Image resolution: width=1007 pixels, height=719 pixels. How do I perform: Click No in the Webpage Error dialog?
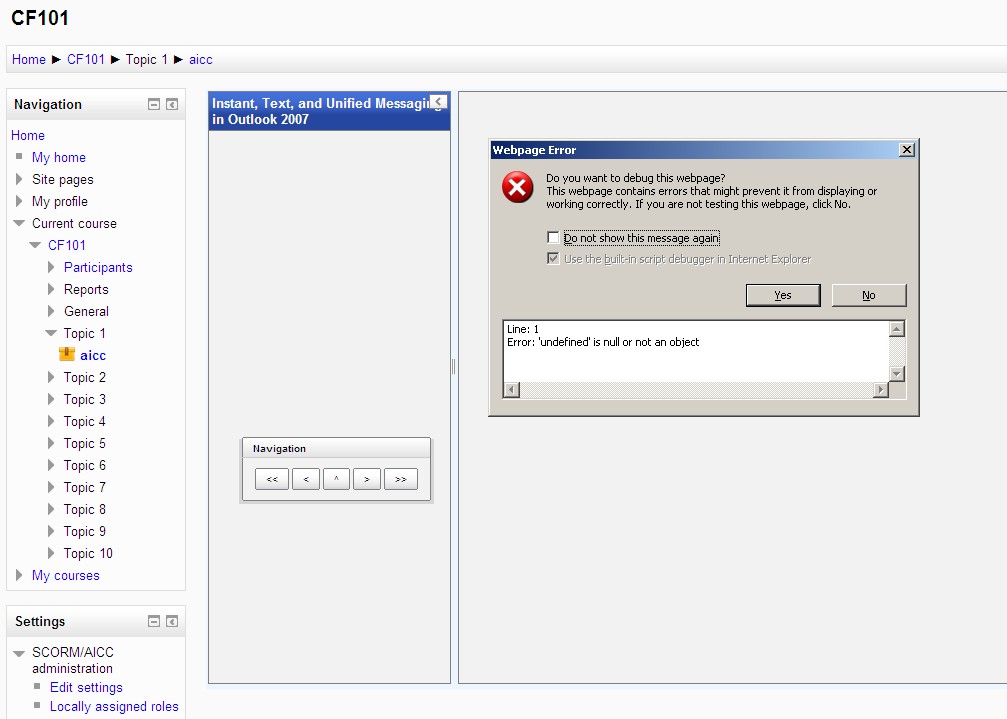pos(869,295)
